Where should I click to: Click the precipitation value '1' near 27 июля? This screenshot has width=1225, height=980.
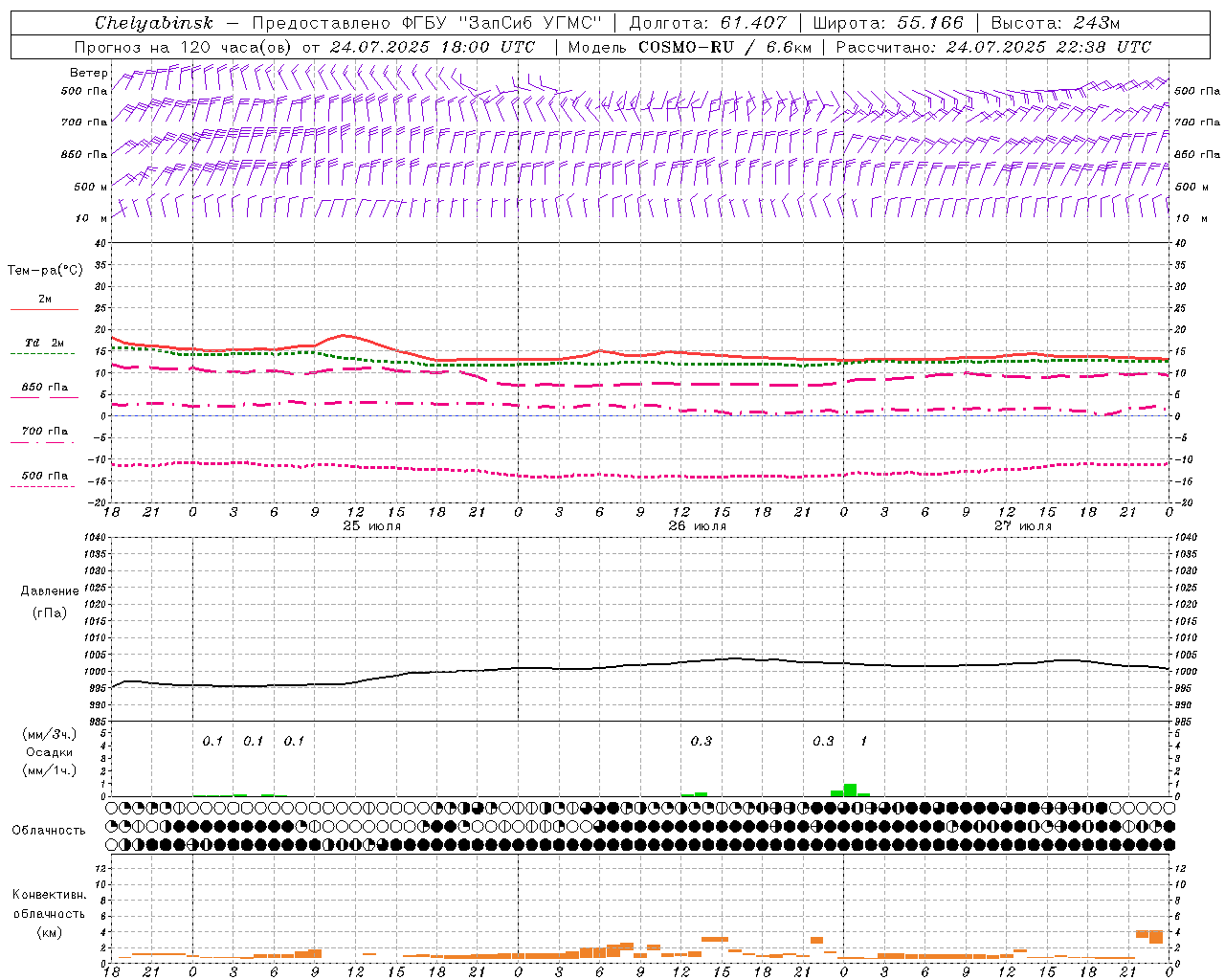coord(864,742)
